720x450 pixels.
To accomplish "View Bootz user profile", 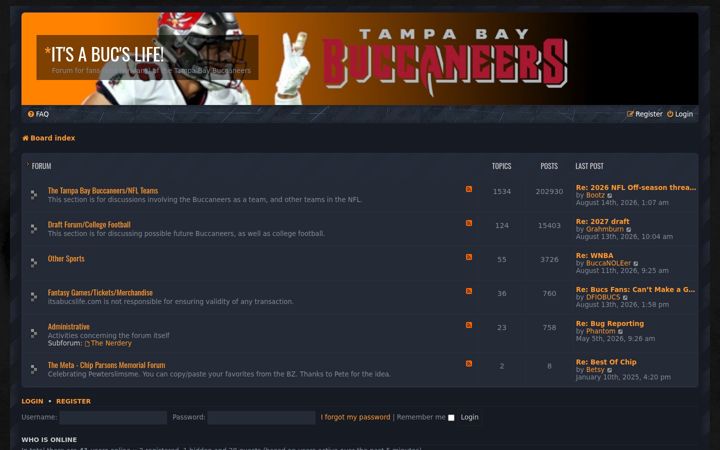I will click(595, 195).
